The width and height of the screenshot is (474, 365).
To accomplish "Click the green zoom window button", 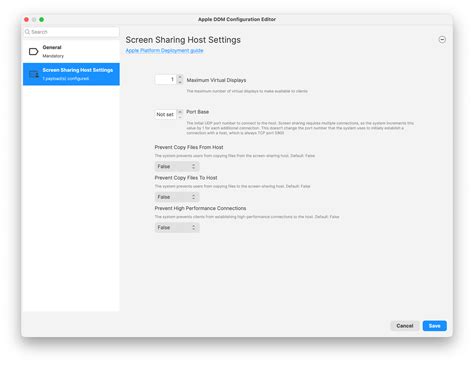I will point(42,19).
